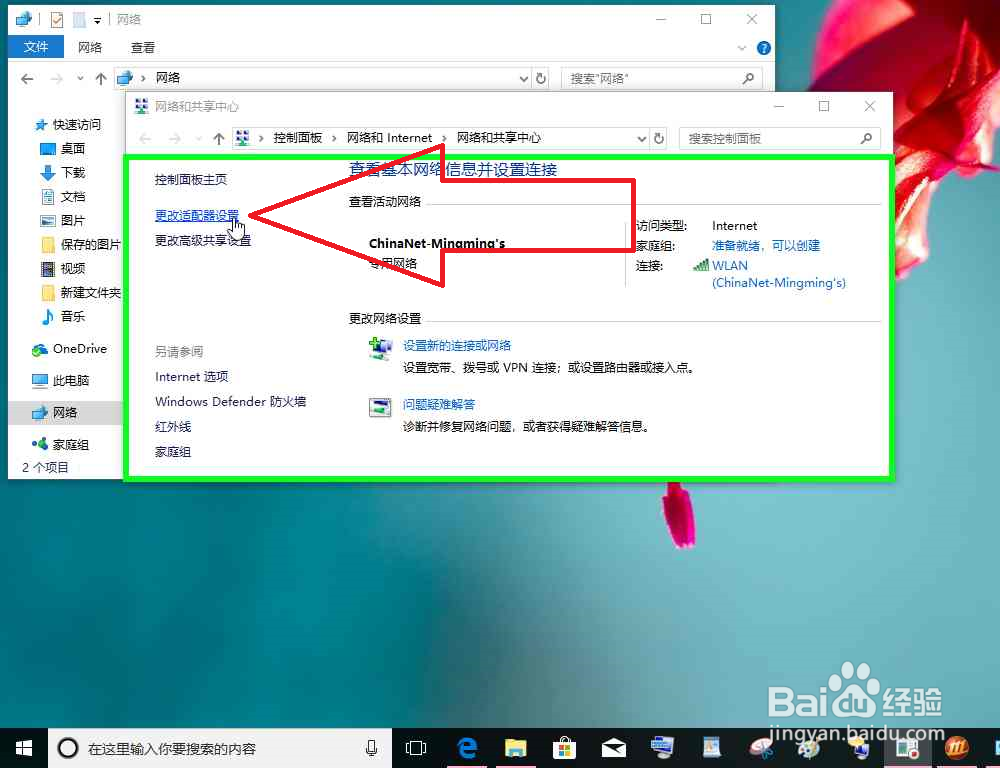Screen dimensions: 1000x768
Task: Open 设置新的连接或网络 icon
Action: pos(378,346)
